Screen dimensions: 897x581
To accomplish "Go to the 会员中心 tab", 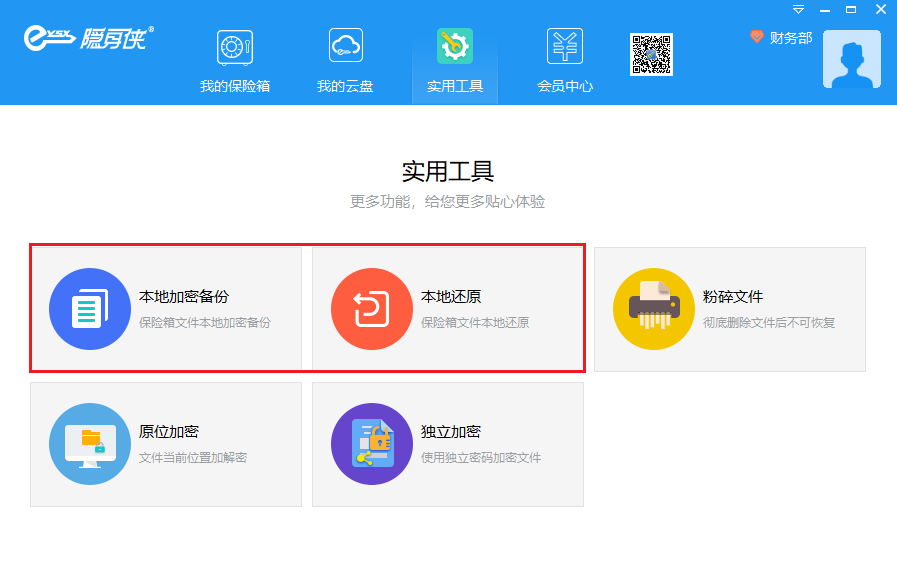I will point(565,86).
